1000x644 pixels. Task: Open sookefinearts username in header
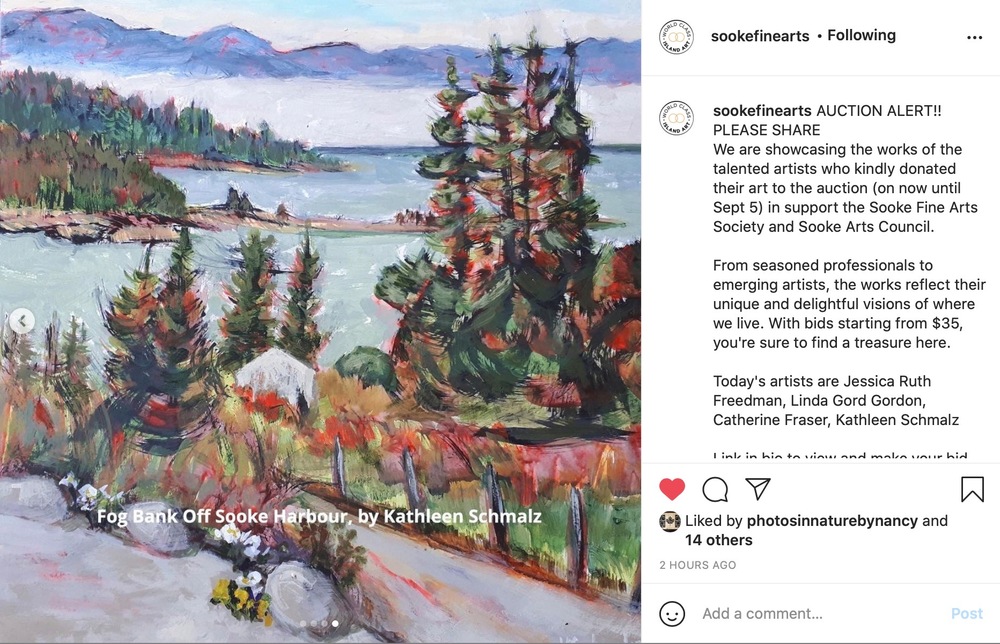pyautogui.click(x=760, y=36)
